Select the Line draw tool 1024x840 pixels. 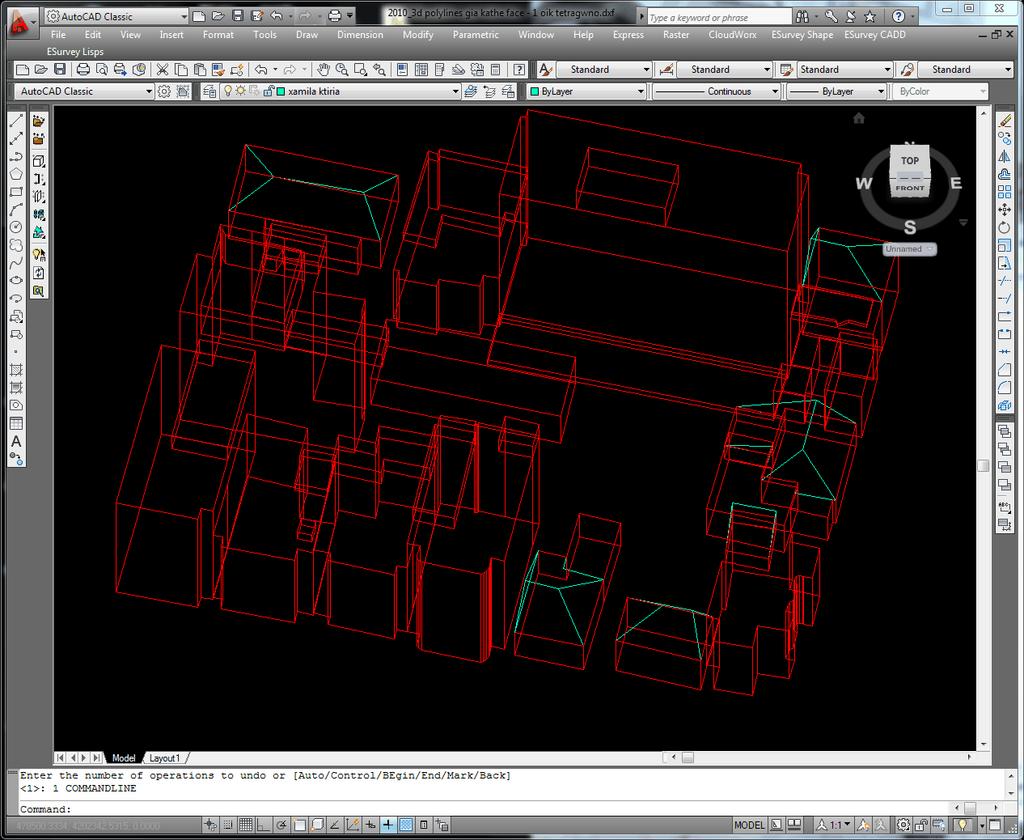tap(16, 121)
